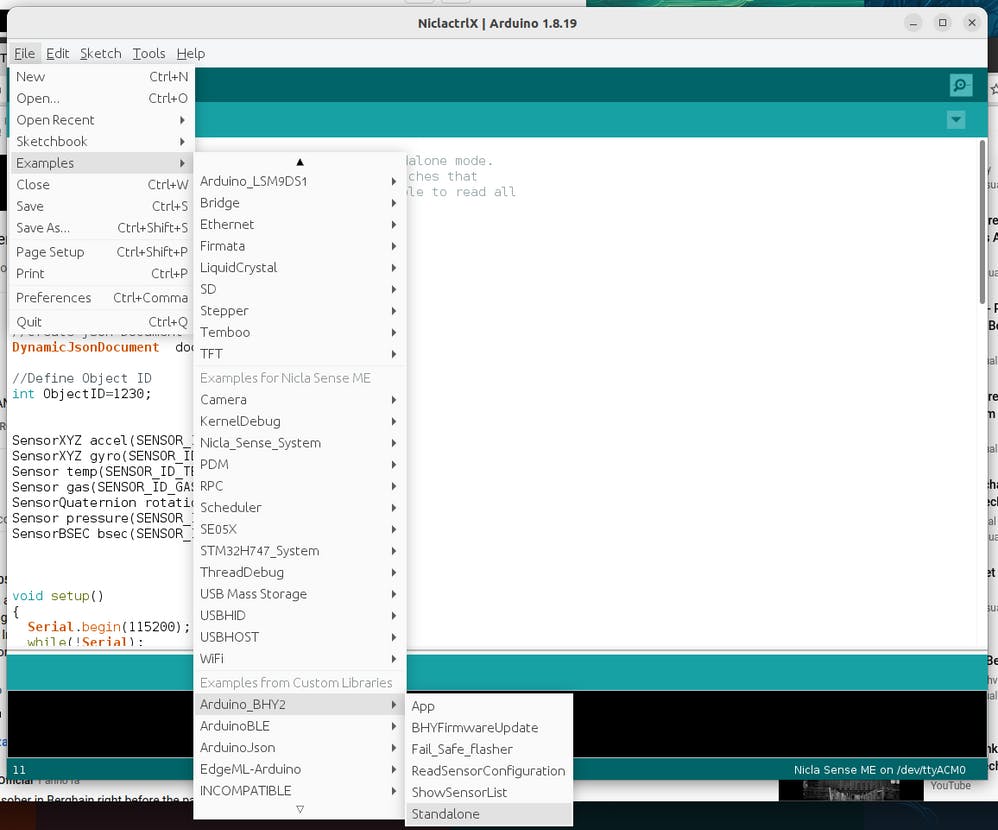
Task: Open the App example sketch
Action: tap(489, 707)
